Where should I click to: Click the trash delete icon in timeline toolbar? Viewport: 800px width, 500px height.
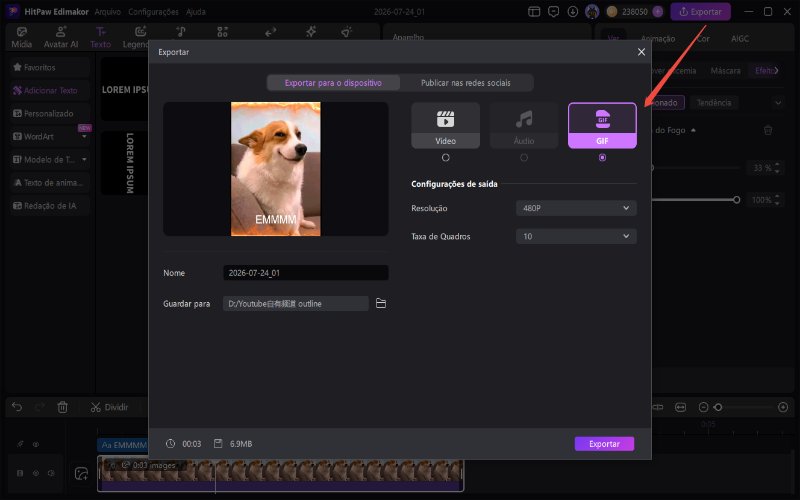pos(62,407)
